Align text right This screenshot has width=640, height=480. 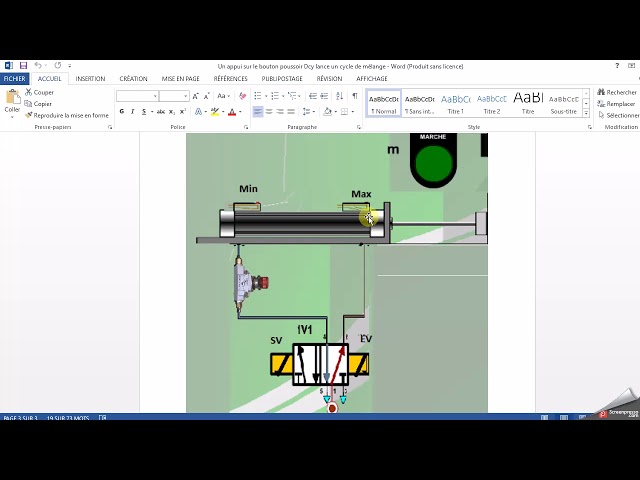click(280, 111)
